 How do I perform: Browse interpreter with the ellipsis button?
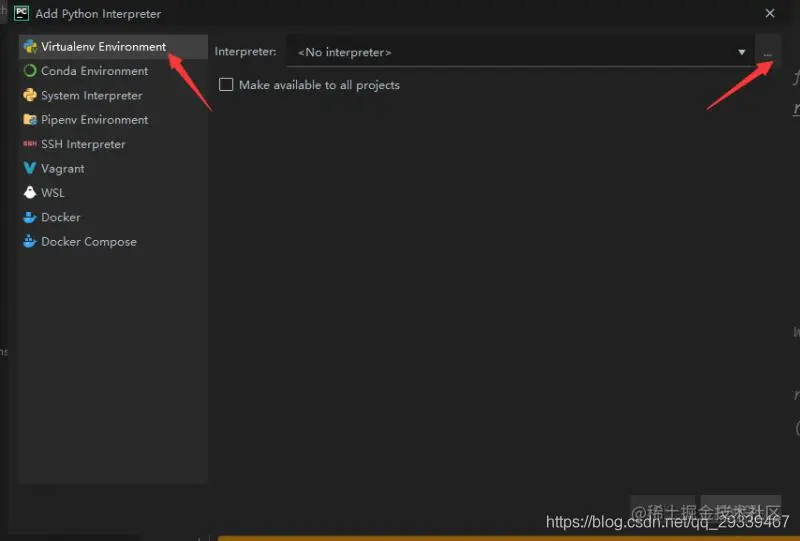(768, 52)
